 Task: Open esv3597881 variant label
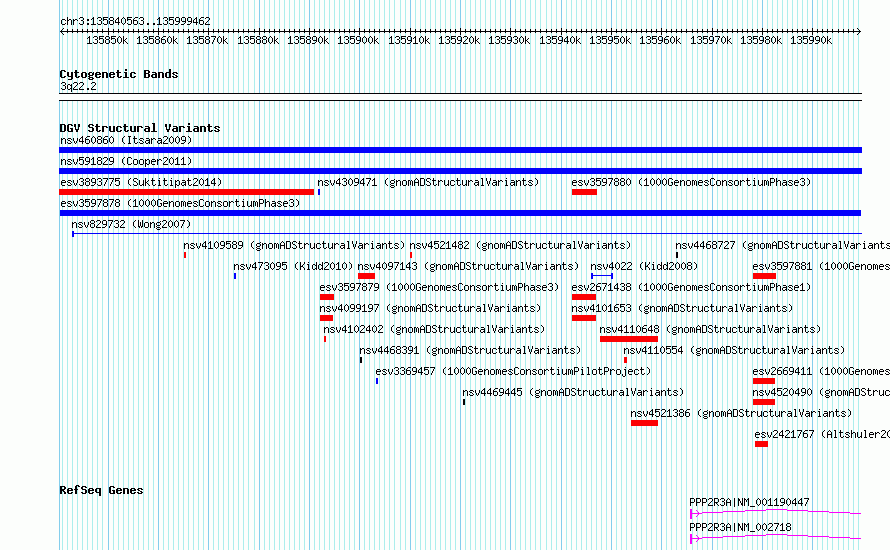tap(821, 266)
